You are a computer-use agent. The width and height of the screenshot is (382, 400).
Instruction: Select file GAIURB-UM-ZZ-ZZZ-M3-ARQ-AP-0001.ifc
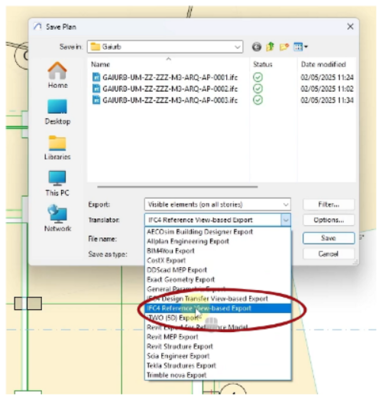(x=170, y=77)
